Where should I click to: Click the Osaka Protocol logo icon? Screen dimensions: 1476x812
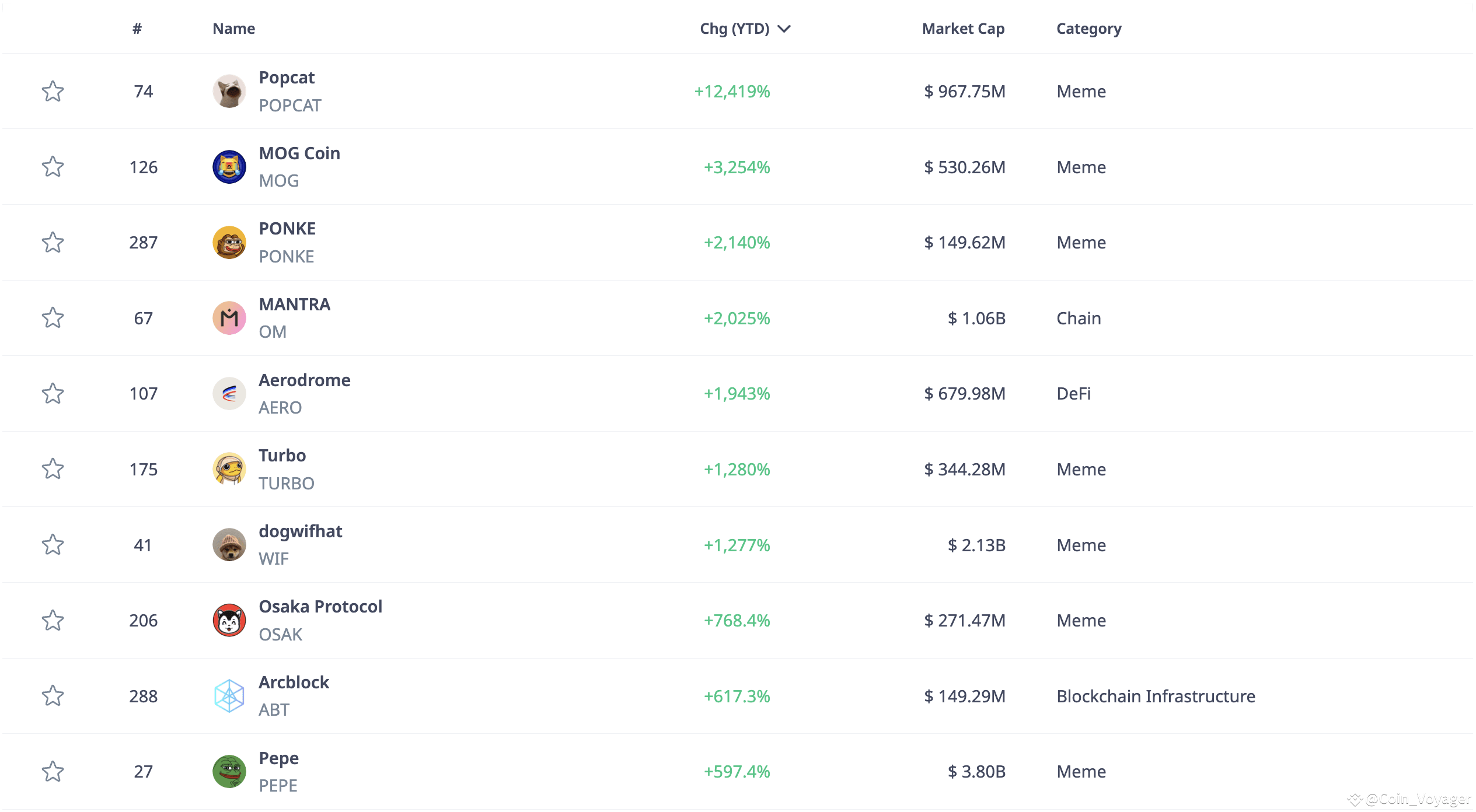coord(229,620)
